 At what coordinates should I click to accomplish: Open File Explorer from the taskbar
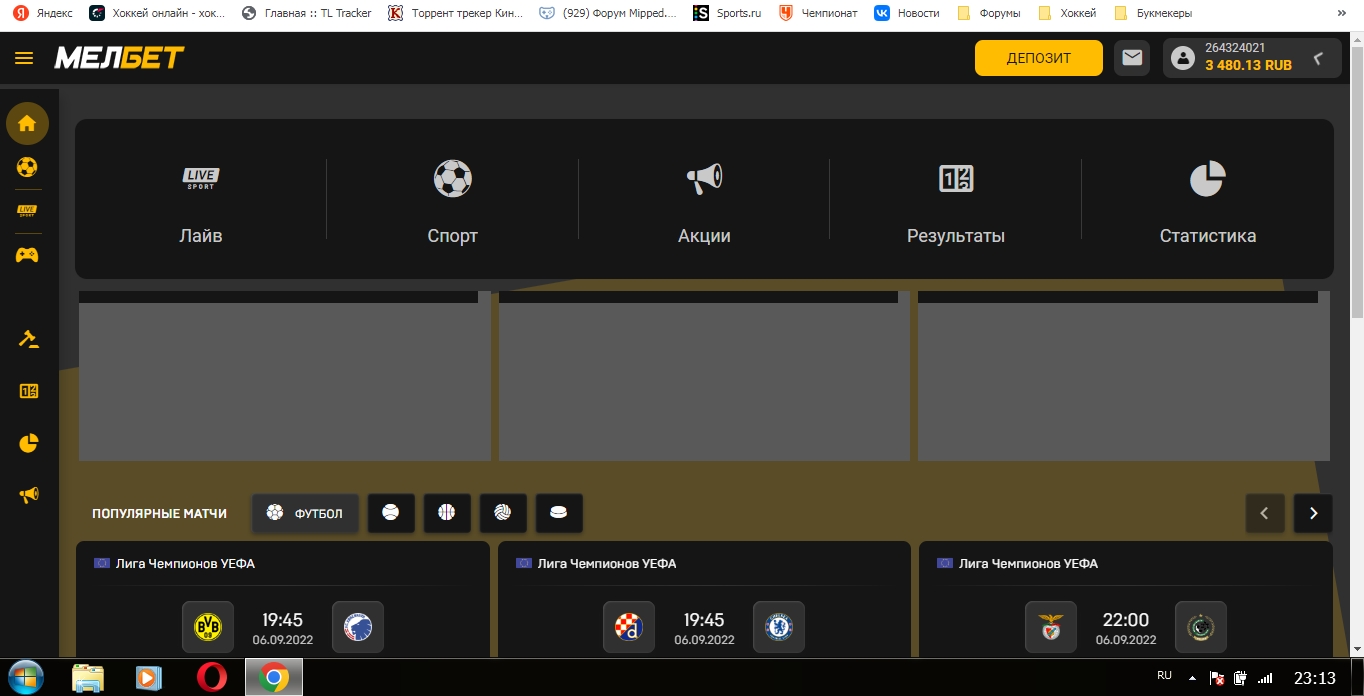88,677
